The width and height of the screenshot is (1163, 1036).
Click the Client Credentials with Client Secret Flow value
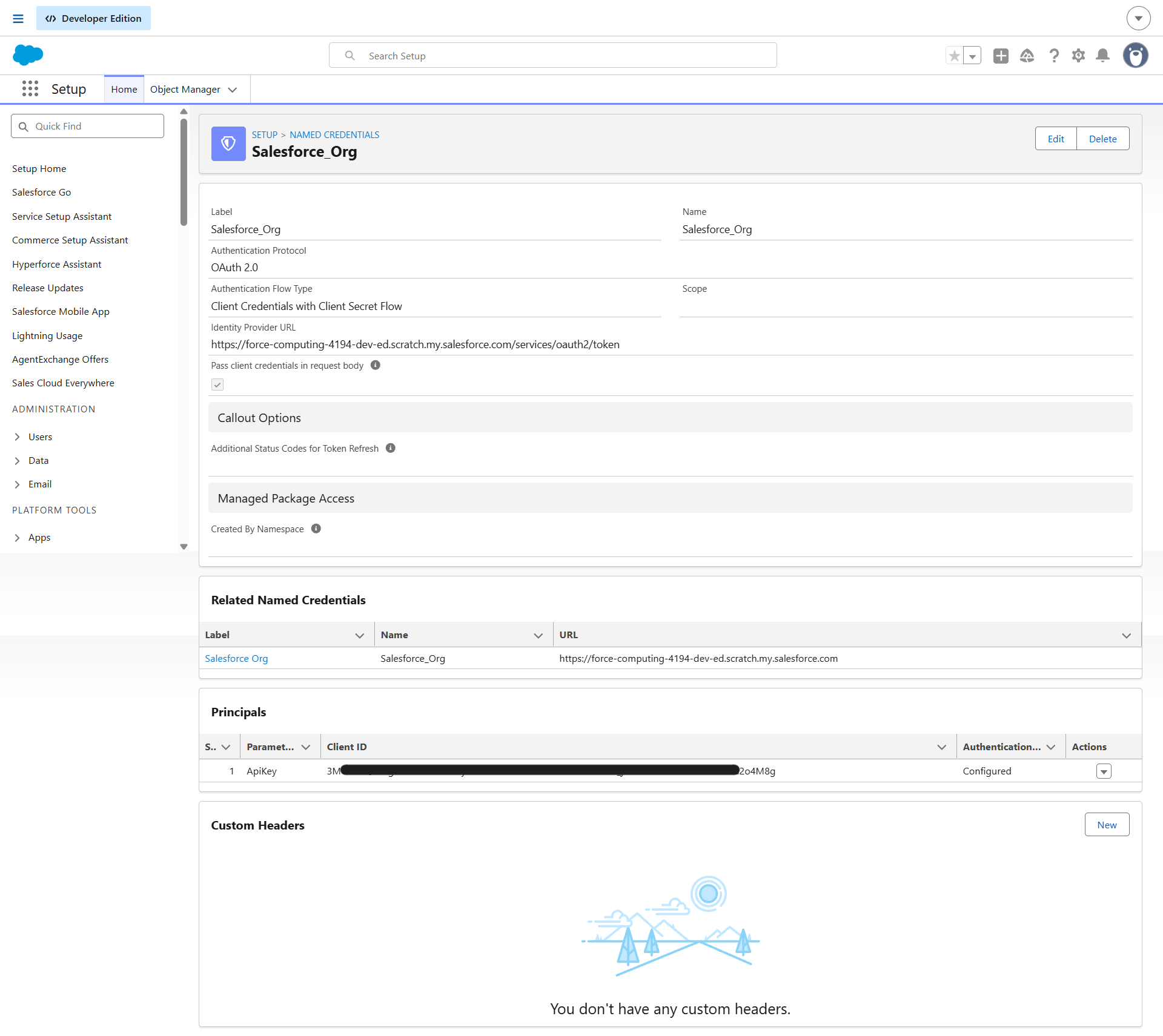pos(306,306)
